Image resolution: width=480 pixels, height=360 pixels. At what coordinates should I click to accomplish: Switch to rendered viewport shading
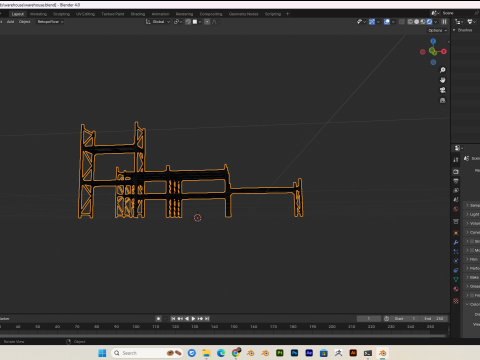429,22
